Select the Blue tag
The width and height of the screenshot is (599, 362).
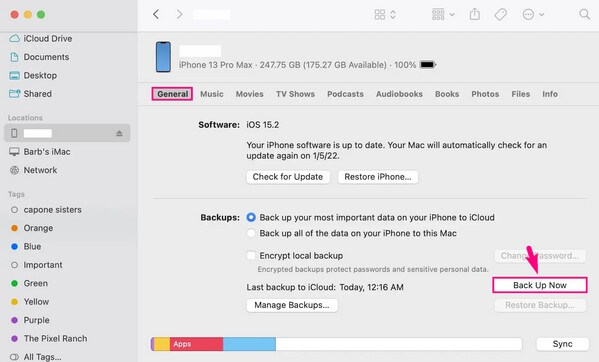[x=26, y=246]
